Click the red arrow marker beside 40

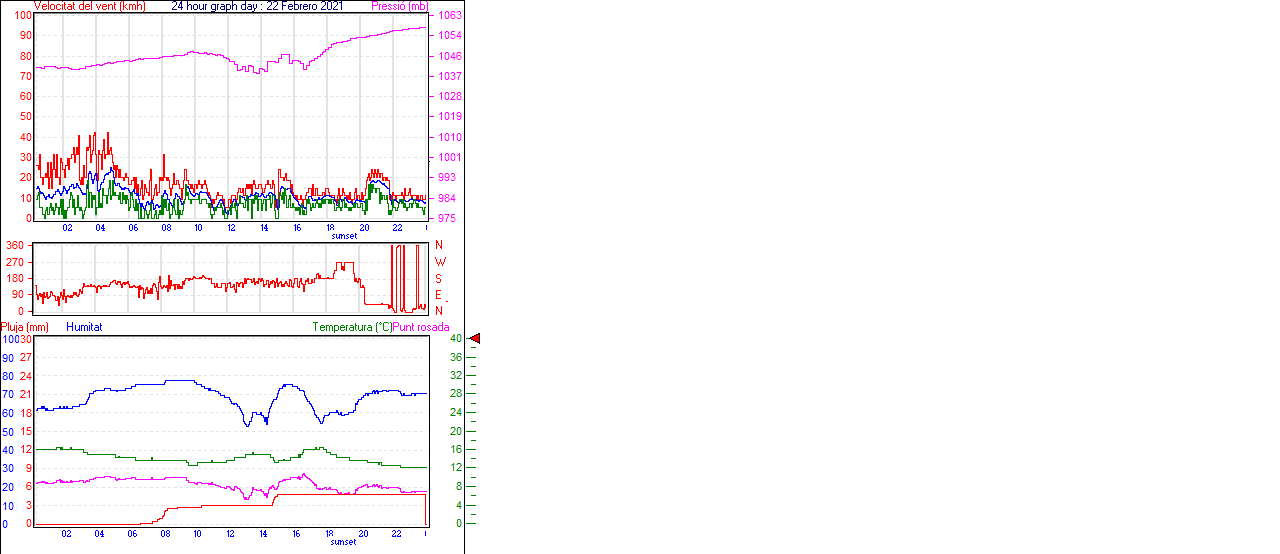(475, 339)
